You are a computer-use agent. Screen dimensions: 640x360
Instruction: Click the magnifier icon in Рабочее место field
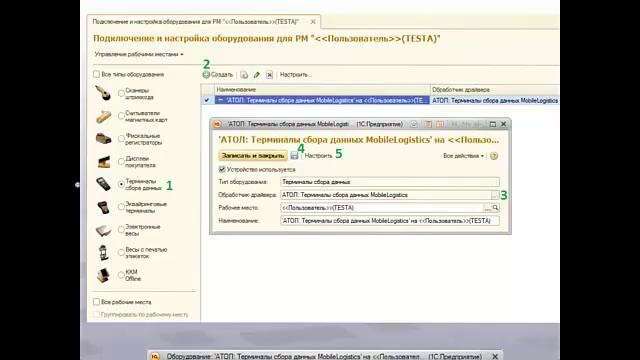tap(496, 208)
